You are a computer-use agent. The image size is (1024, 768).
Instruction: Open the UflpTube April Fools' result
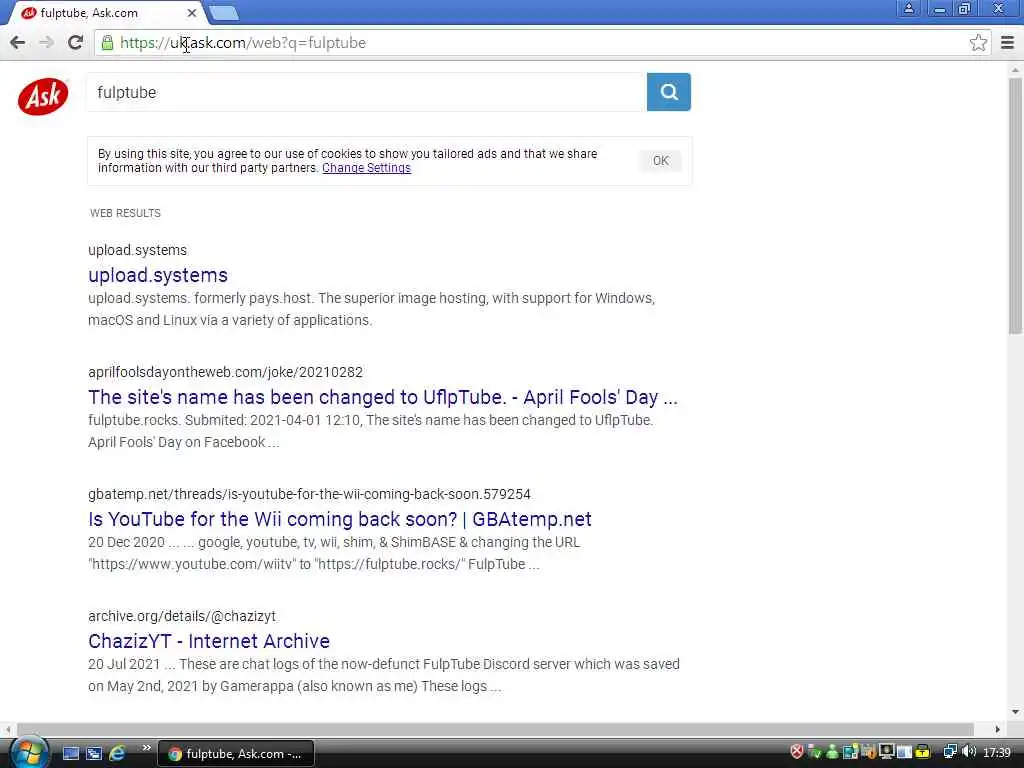click(x=383, y=397)
